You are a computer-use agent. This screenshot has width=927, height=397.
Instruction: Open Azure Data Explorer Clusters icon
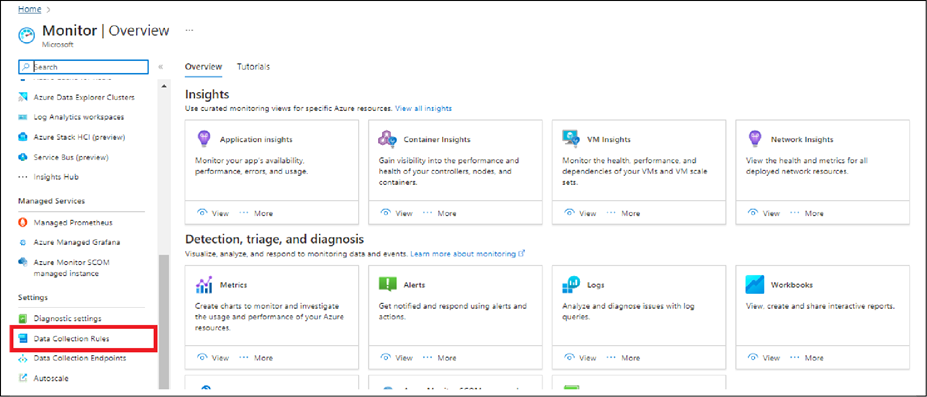(23, 97)
